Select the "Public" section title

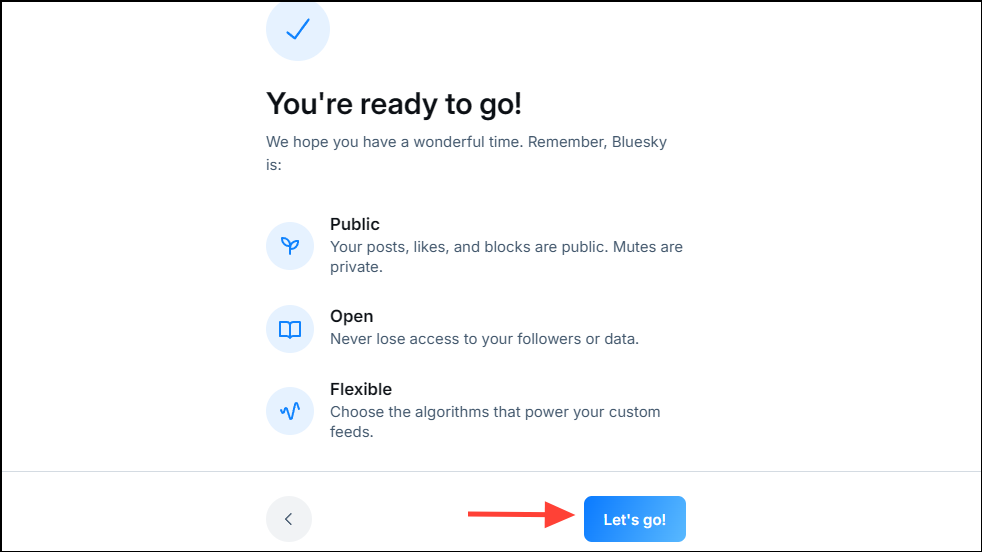pos(355,224)
